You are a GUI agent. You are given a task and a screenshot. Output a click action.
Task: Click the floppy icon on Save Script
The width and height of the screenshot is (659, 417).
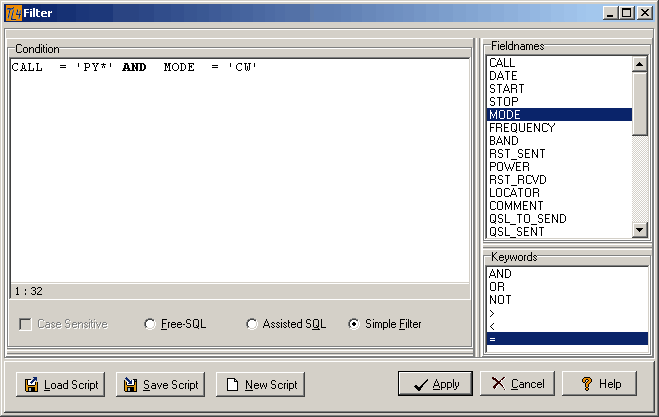[x=130, y=385]
